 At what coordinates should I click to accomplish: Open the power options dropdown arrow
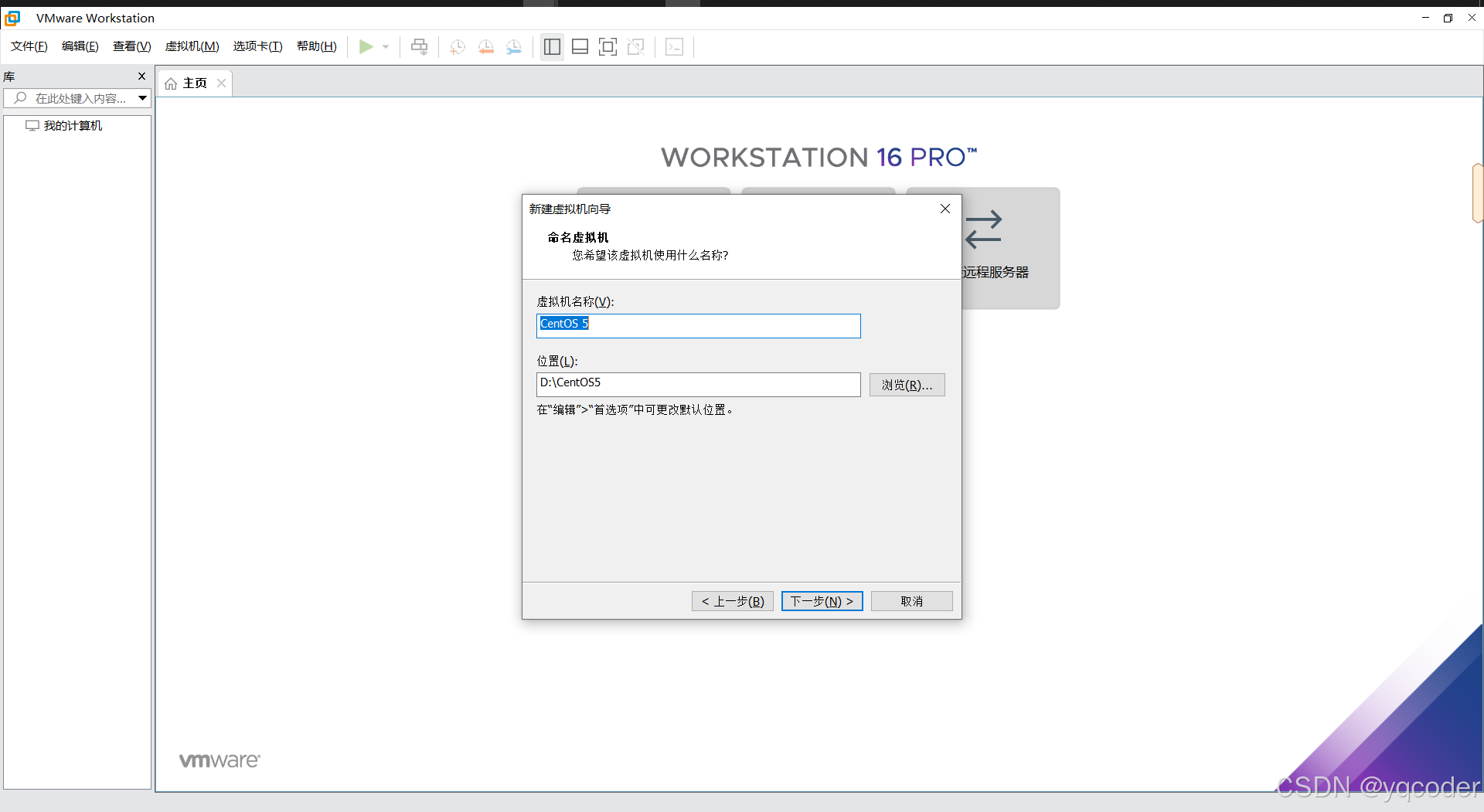coord(386,47)
